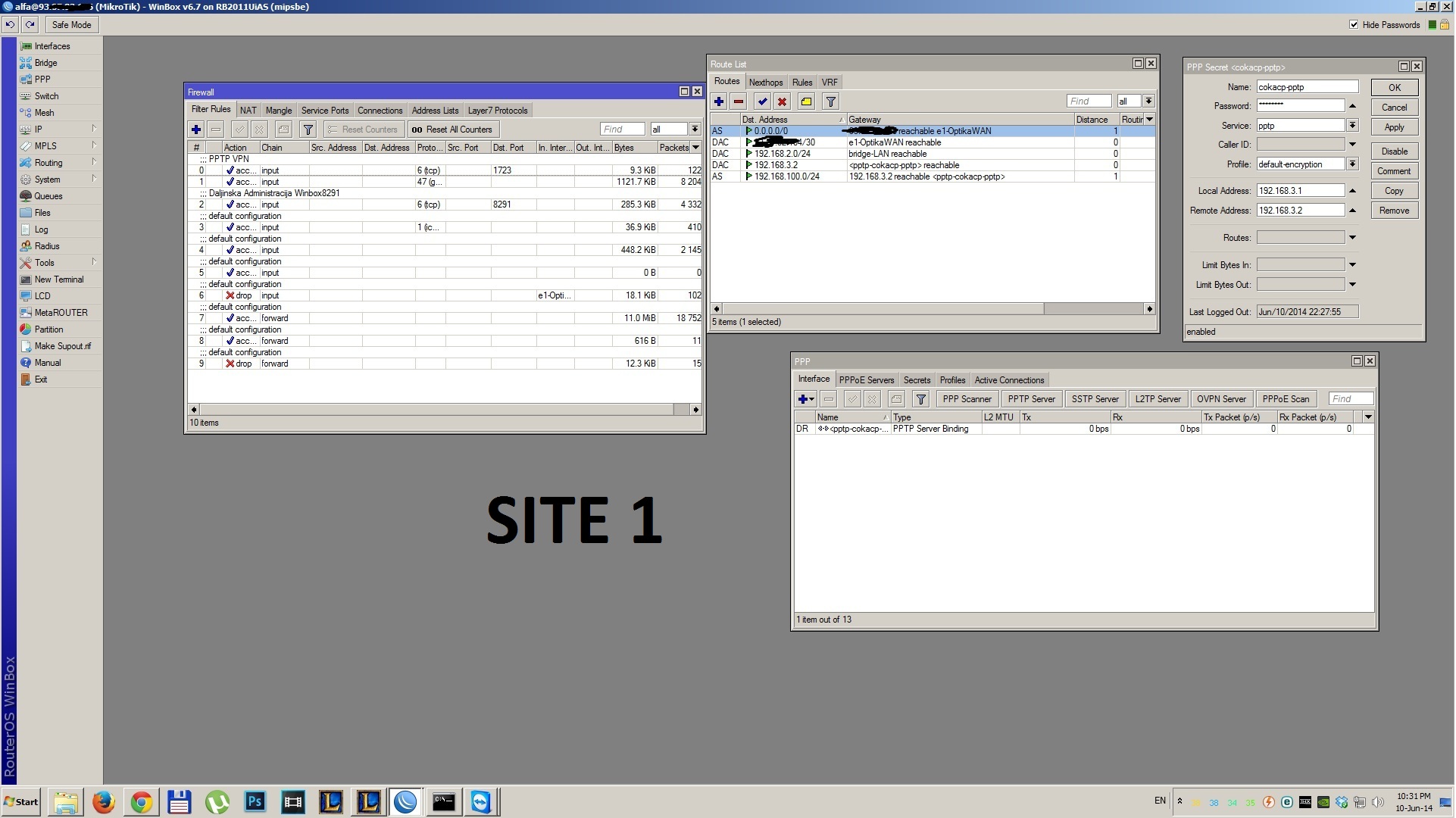The width and height of the screenshot is (1456, 818).
Task: Click the undo arrow icon in top toolbar
Action: point(10,24)
